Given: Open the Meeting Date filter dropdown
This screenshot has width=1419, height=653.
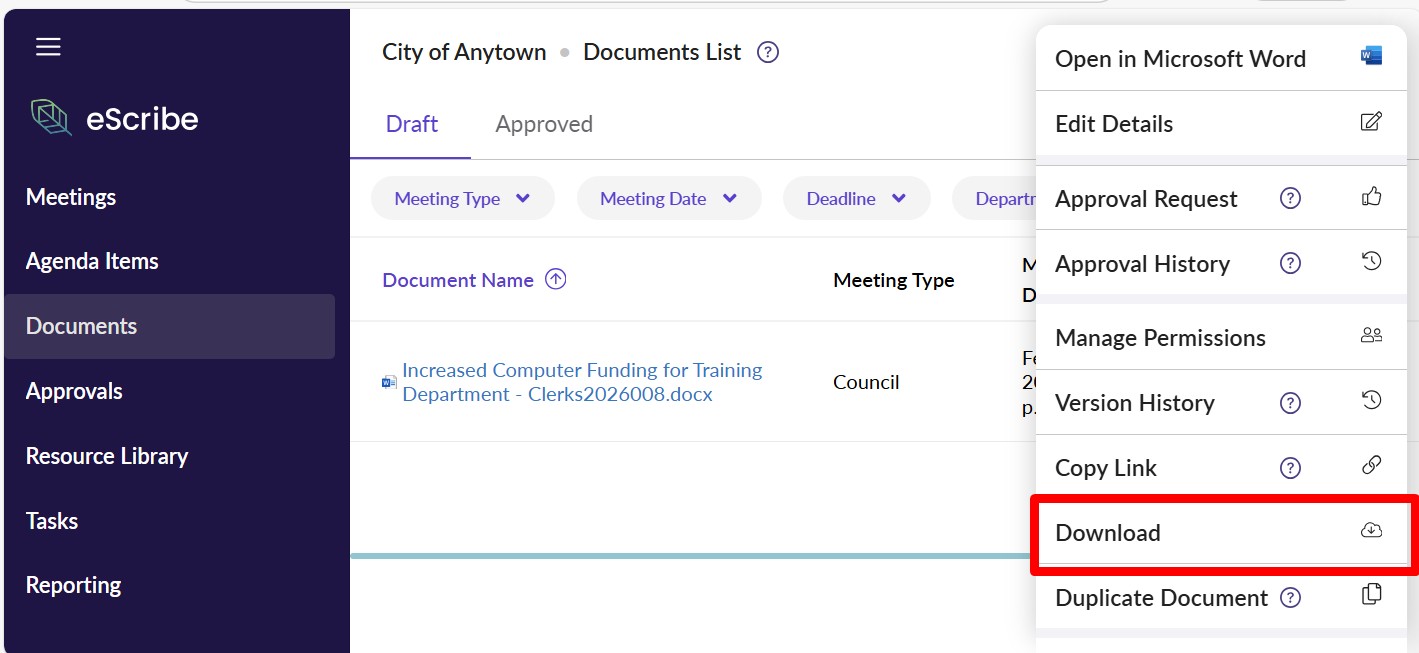Looking at the screenshot, I should click(668, 199).
